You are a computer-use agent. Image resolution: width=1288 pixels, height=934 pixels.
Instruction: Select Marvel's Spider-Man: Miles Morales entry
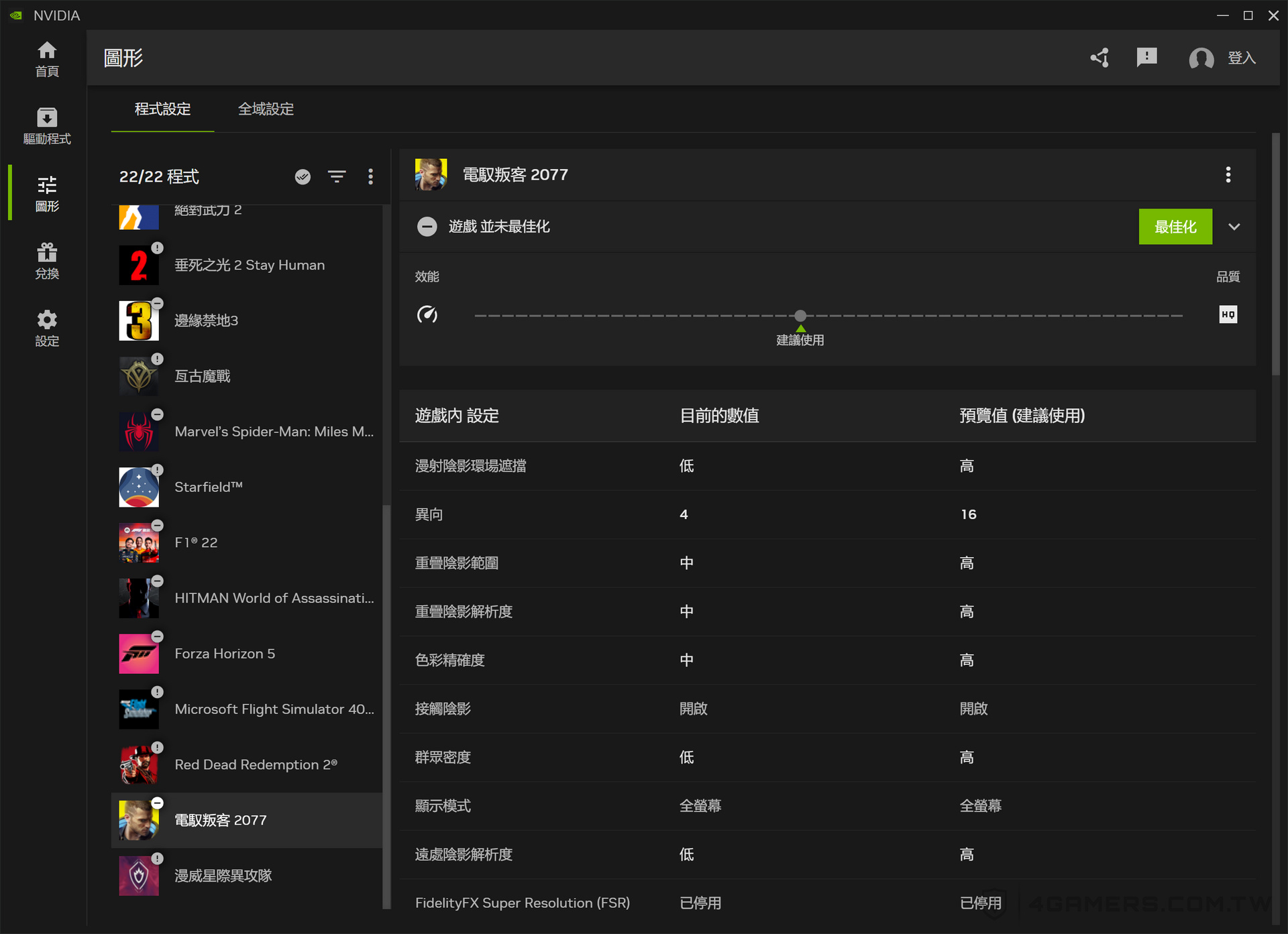tap(247, 432)
